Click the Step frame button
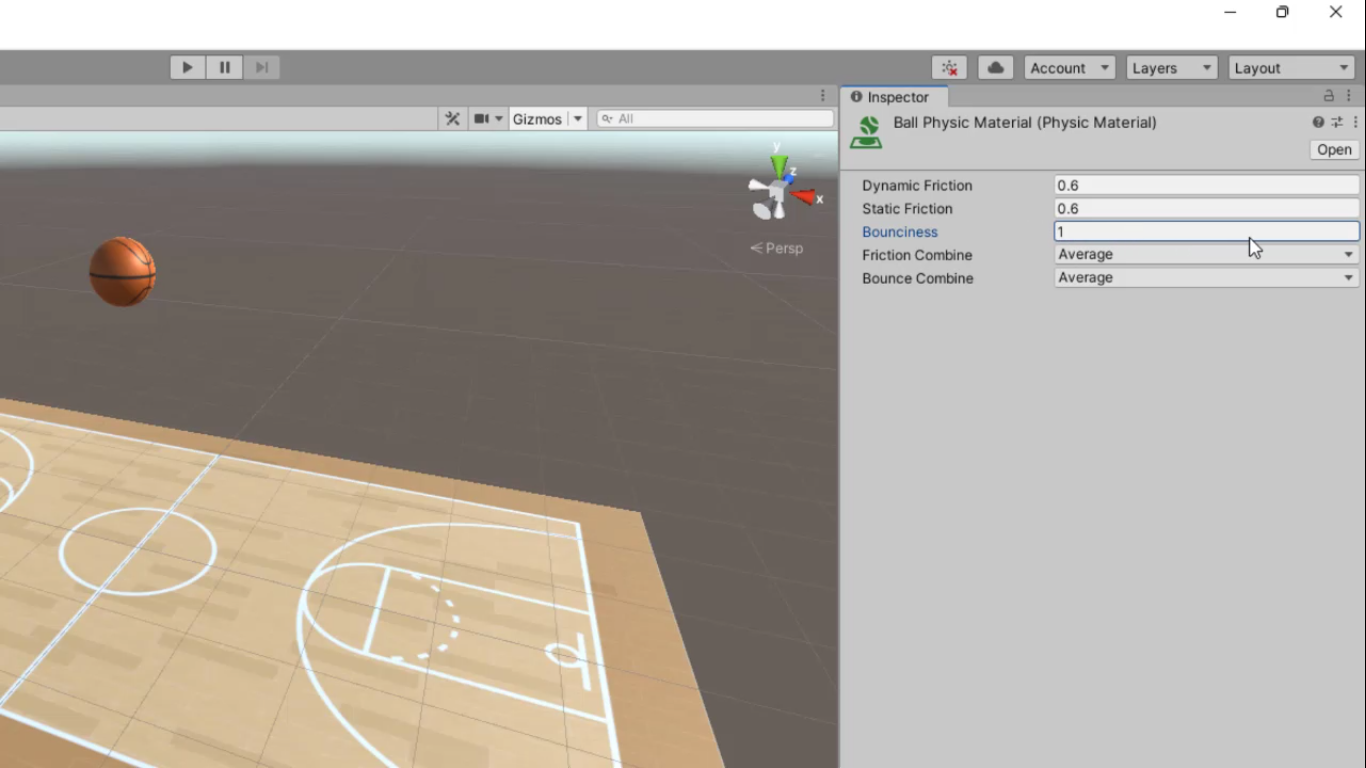 pos(262,67)
